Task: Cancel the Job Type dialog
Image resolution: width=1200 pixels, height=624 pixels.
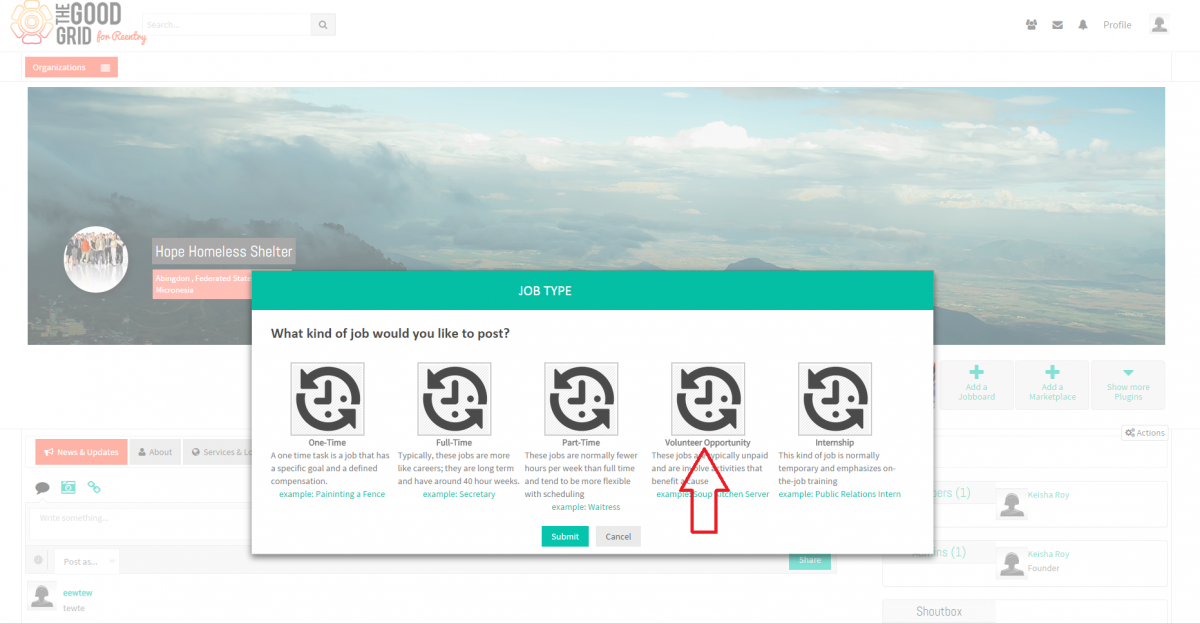Action: [x=618, y=537]
